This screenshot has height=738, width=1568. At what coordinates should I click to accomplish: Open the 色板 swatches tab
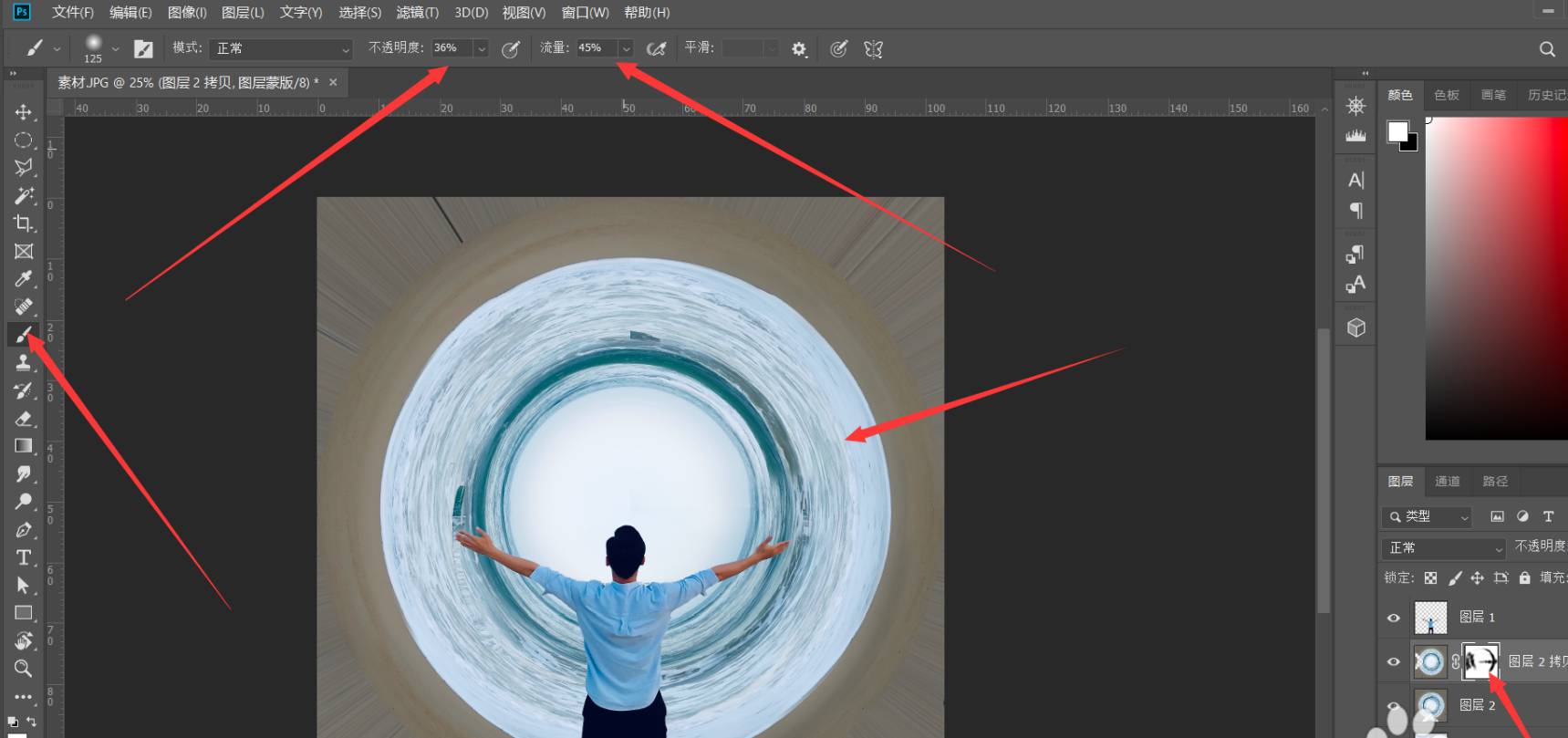[x=1446, y=95]
